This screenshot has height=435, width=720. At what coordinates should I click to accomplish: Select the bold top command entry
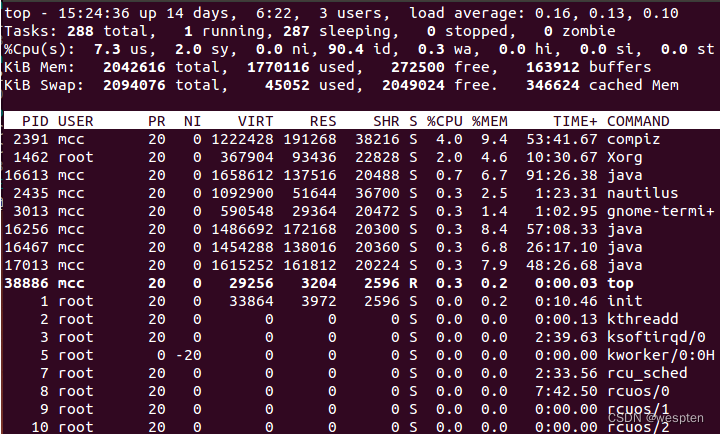click(620, 283)
